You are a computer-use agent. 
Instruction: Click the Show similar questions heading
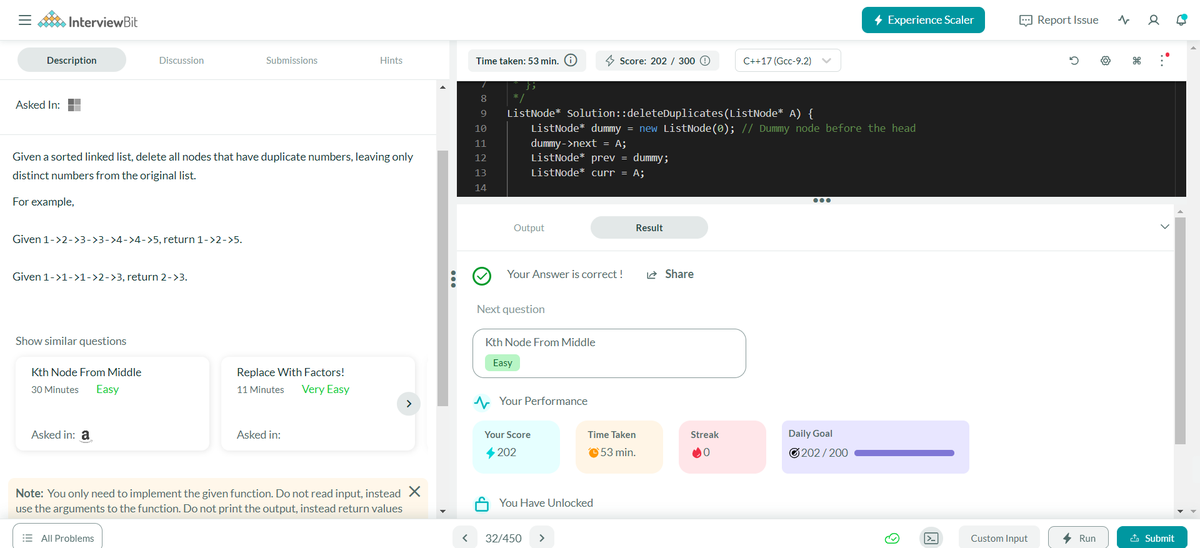[x=71, y=341]
